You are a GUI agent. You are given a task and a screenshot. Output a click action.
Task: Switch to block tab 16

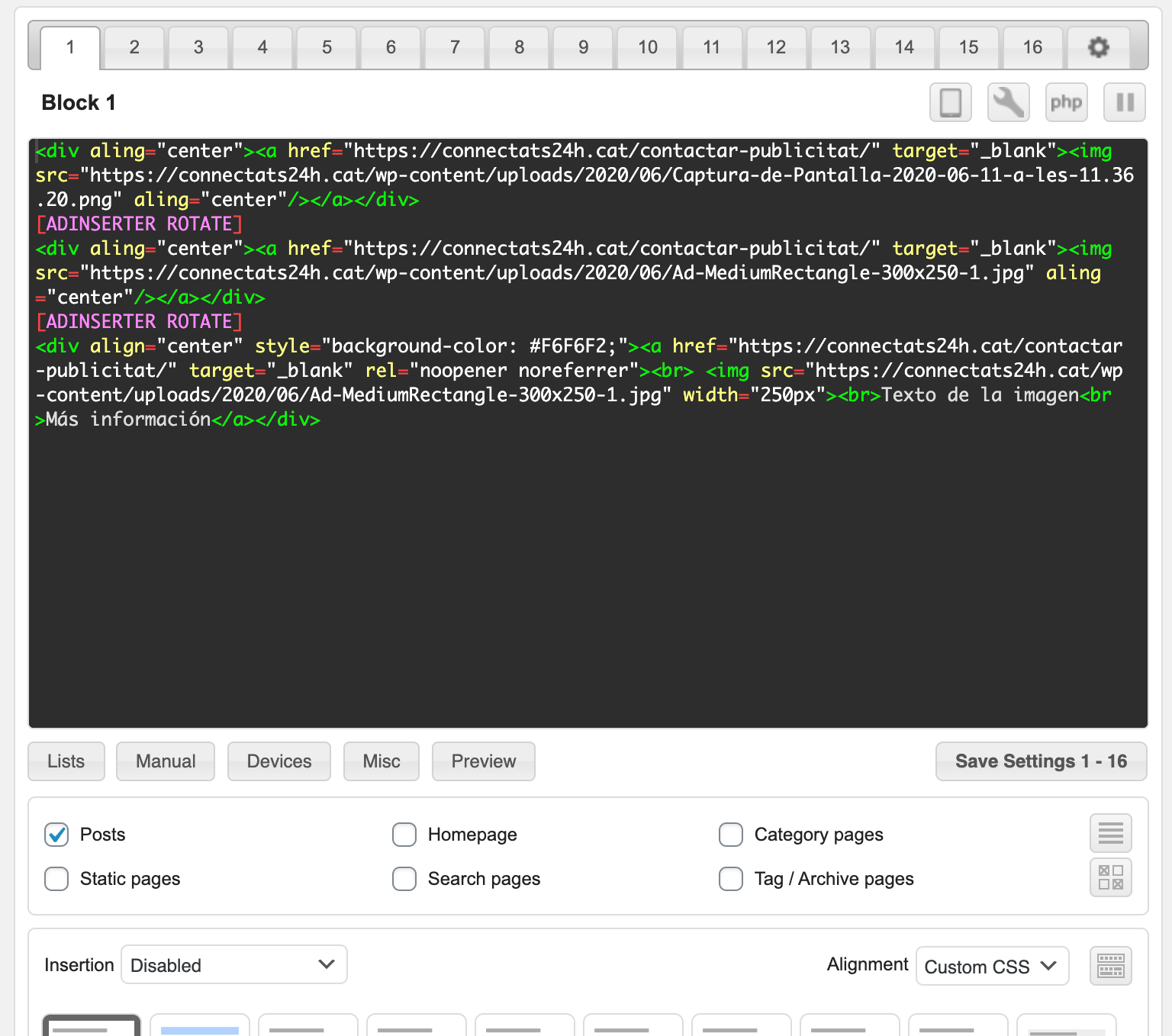[1032, 48]
